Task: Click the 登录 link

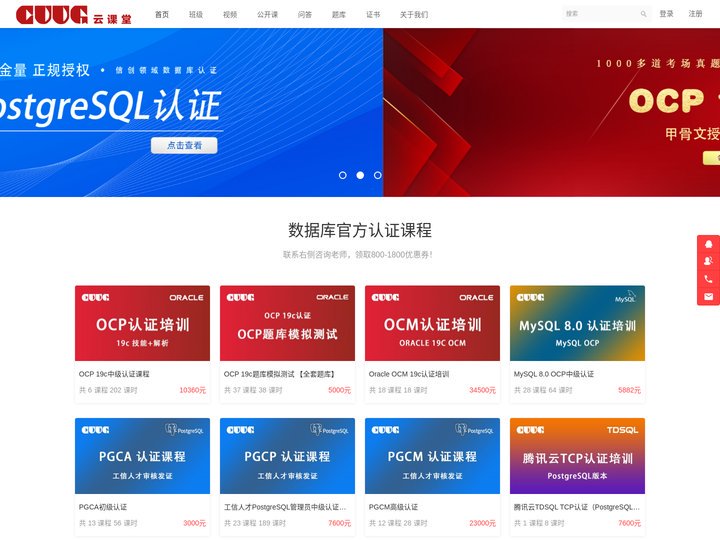Action: pyautogui.click(x=666, y=14)
